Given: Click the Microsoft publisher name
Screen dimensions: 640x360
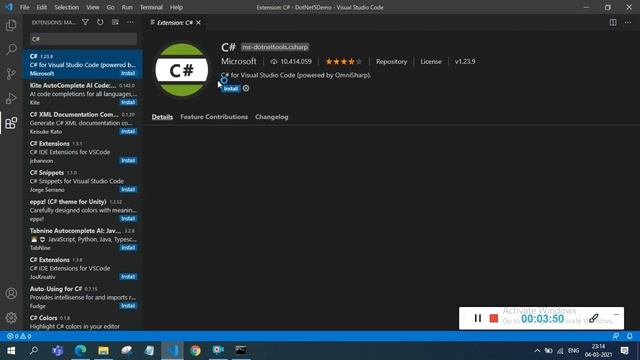Looking at the screenshot, I should [x=239, y=61].
